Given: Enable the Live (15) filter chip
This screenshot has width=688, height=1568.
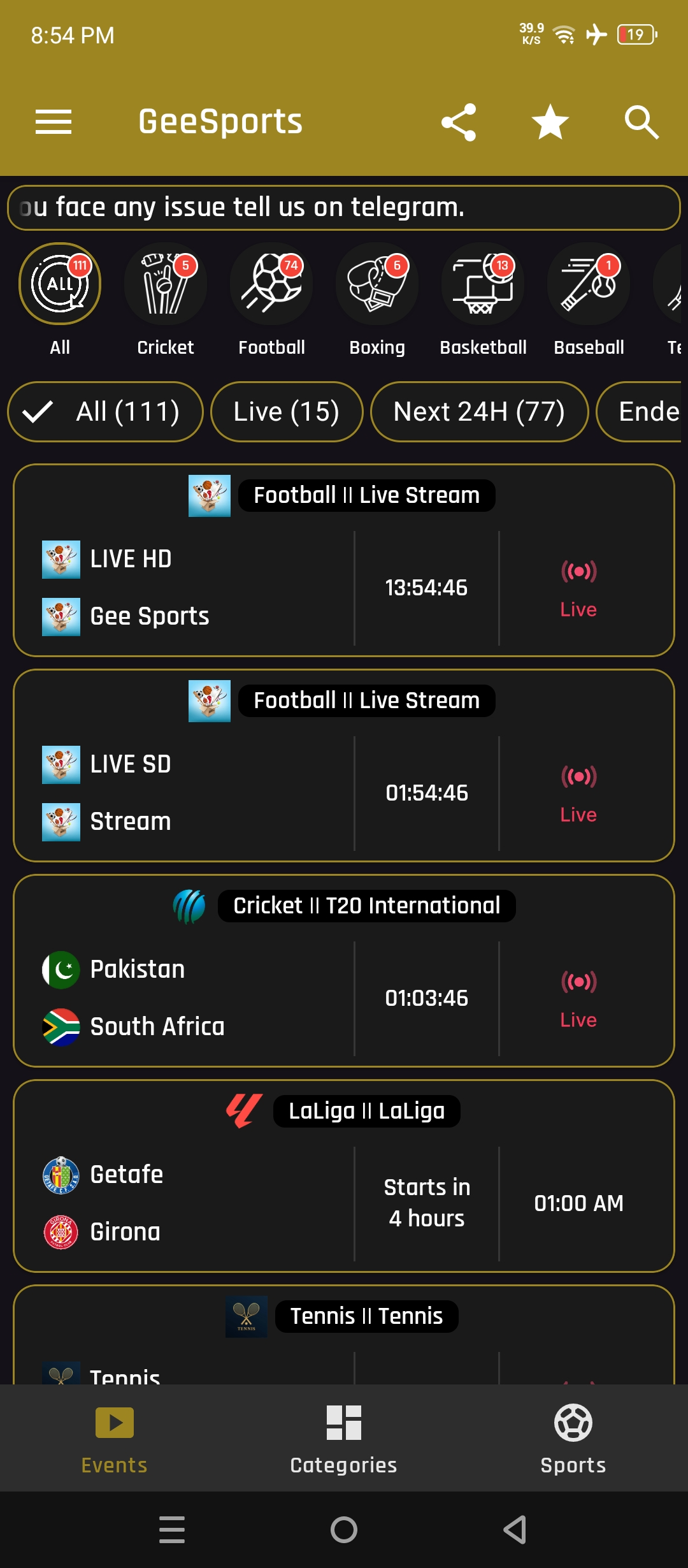Looking at the screenshot, I should point(287,412).
